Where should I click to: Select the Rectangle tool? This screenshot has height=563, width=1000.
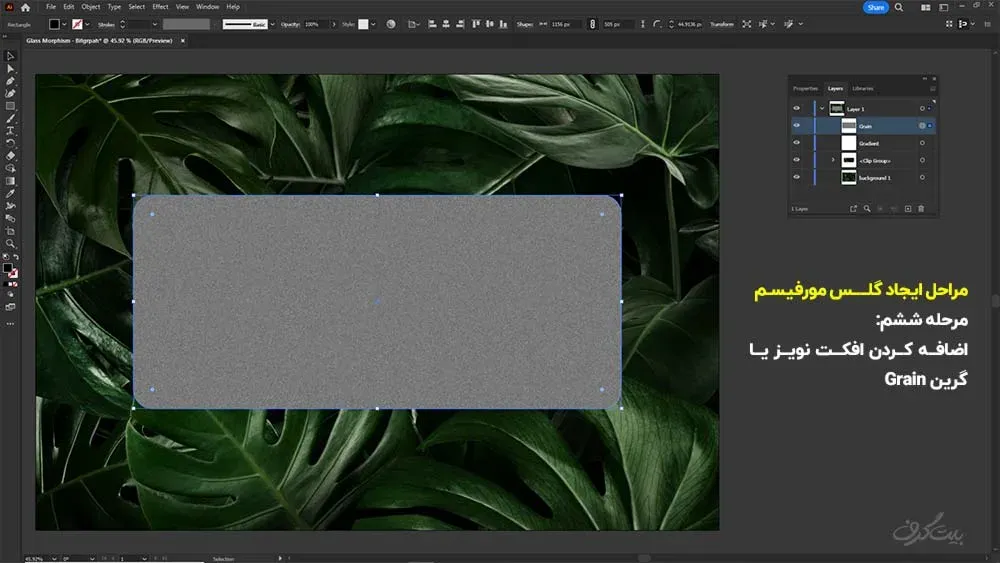tap(10, 106)
